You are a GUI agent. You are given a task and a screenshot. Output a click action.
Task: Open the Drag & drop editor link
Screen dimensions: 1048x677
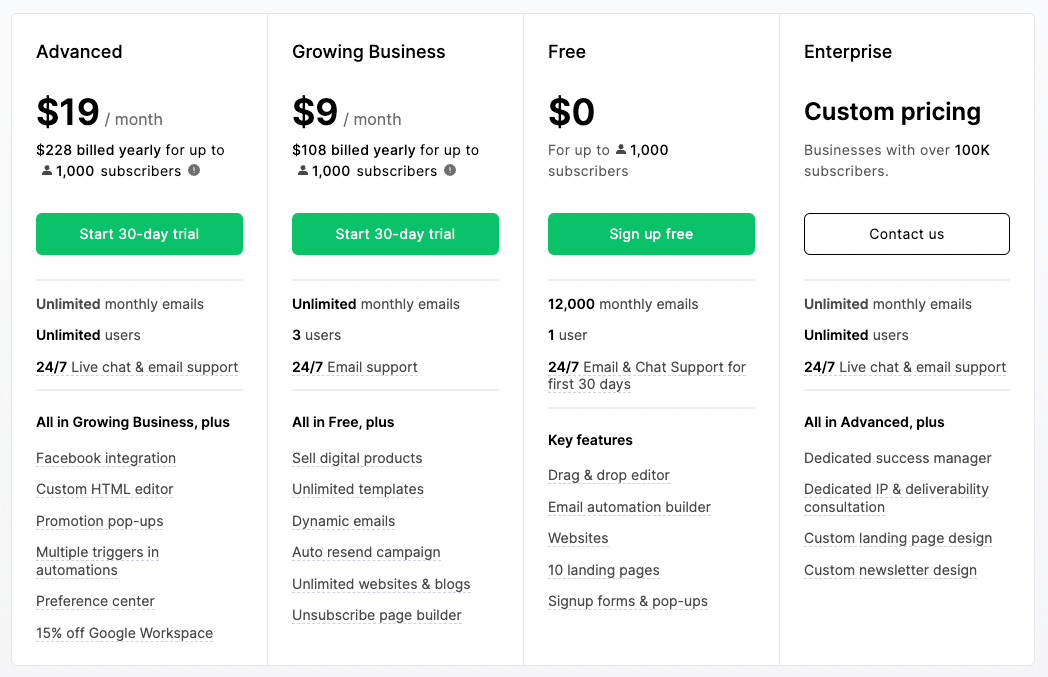pyautogui.click(x=608, y=475)
